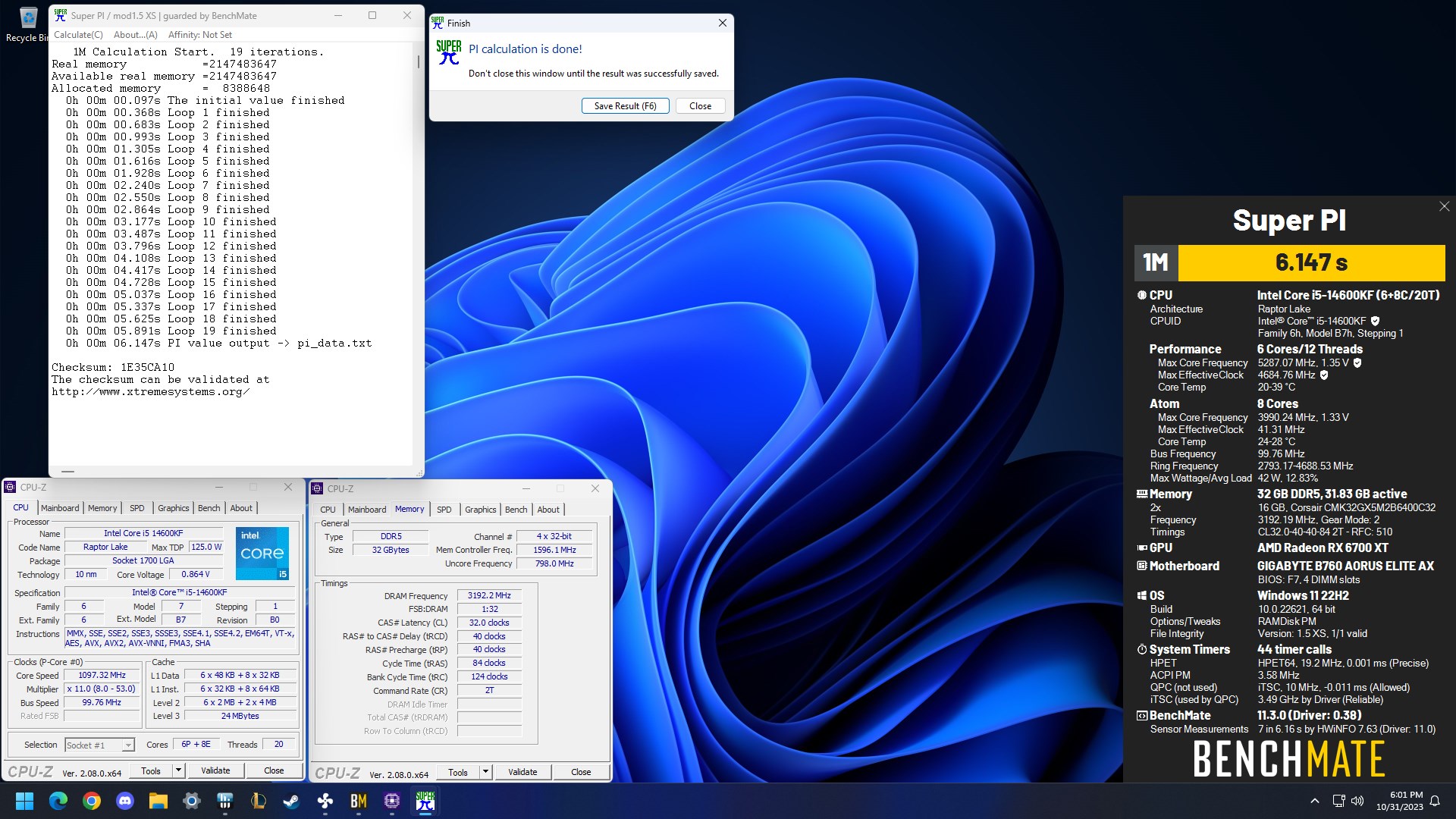Open Discord from the taskbar

point(125,801)
